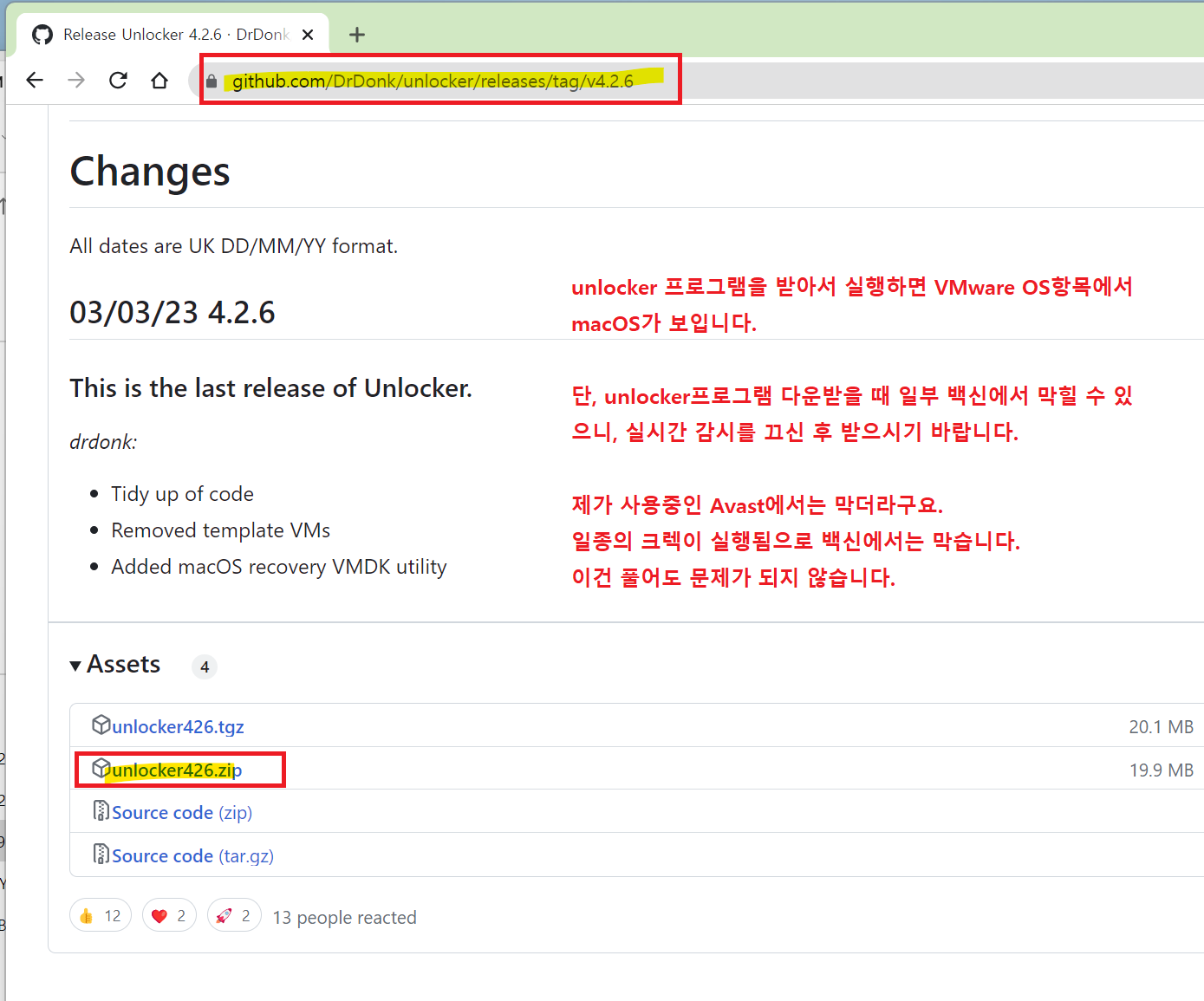Click package icon beside unlocker426.zip
The width and height of the screenshot is (1204, 1001).
pos(101,768)
